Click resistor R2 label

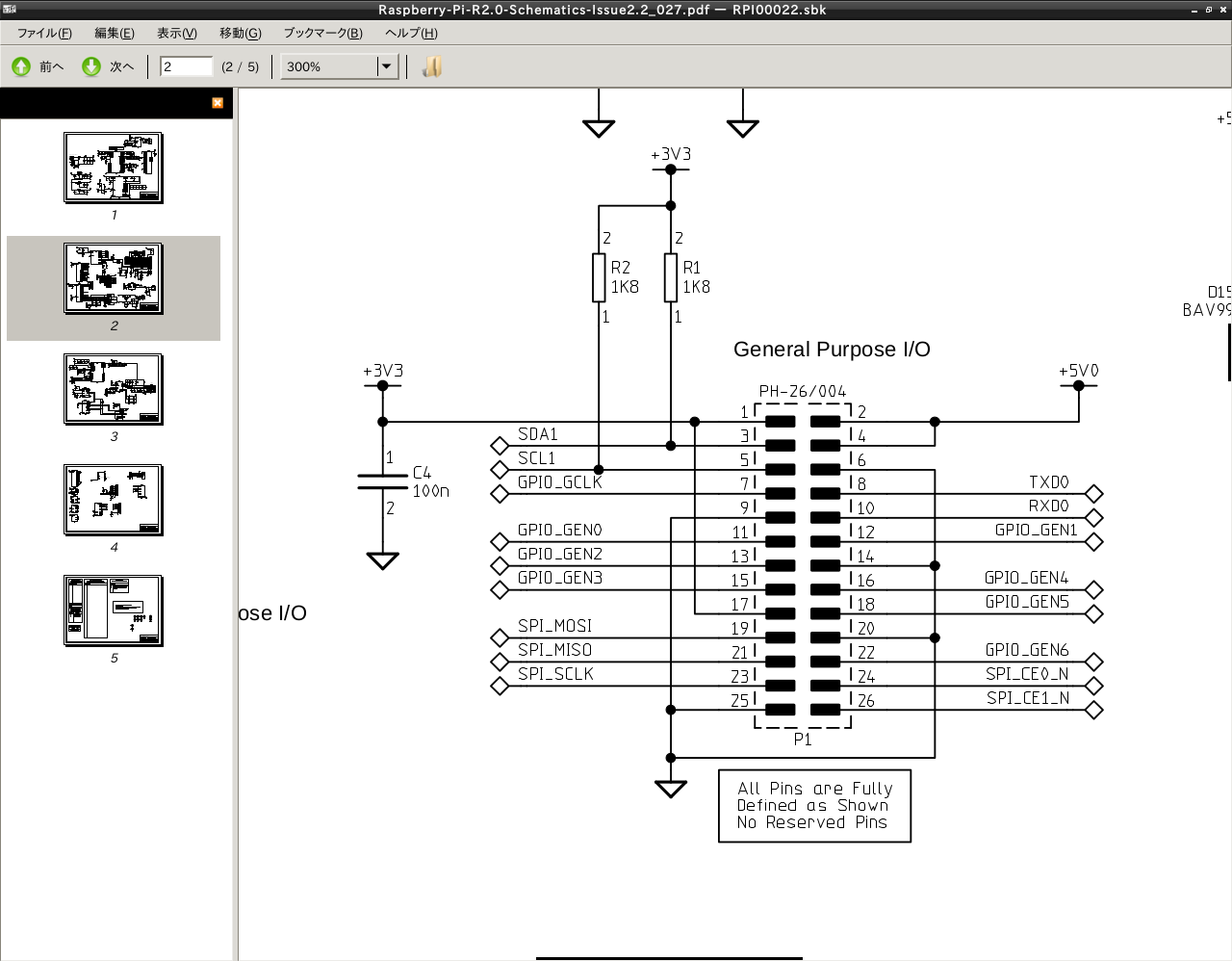(620, 268)
